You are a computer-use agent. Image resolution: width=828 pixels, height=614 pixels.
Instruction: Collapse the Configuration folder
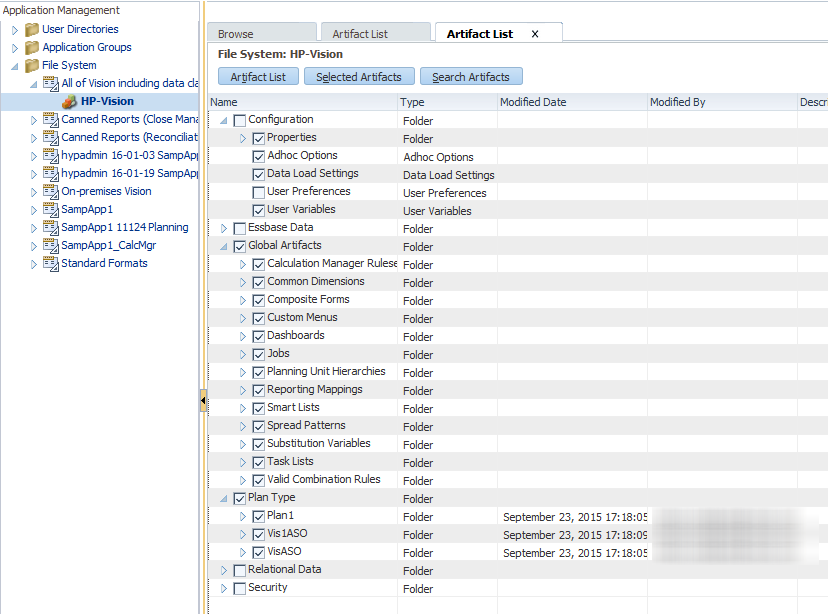point(224,121)
